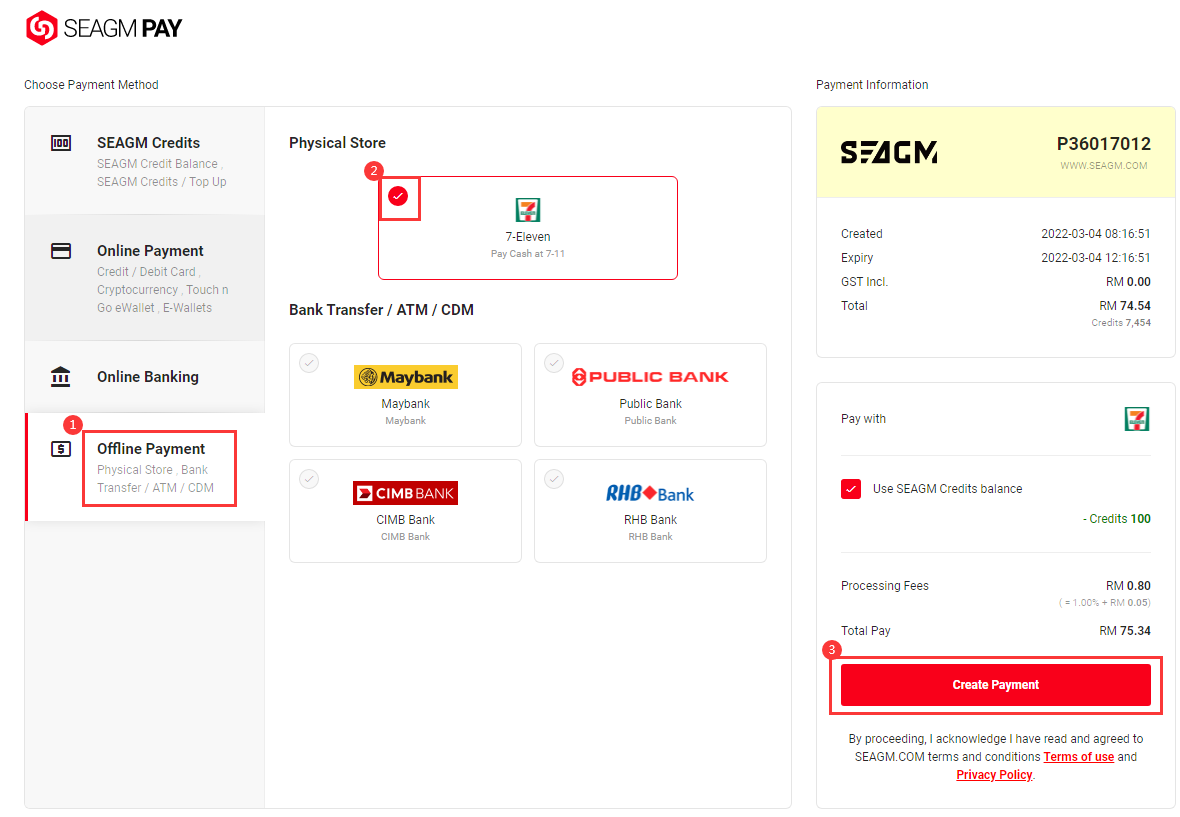Click the 7-Eleven icon beside Pay with
The image size is (1180, 817).
click(1137, 419)
